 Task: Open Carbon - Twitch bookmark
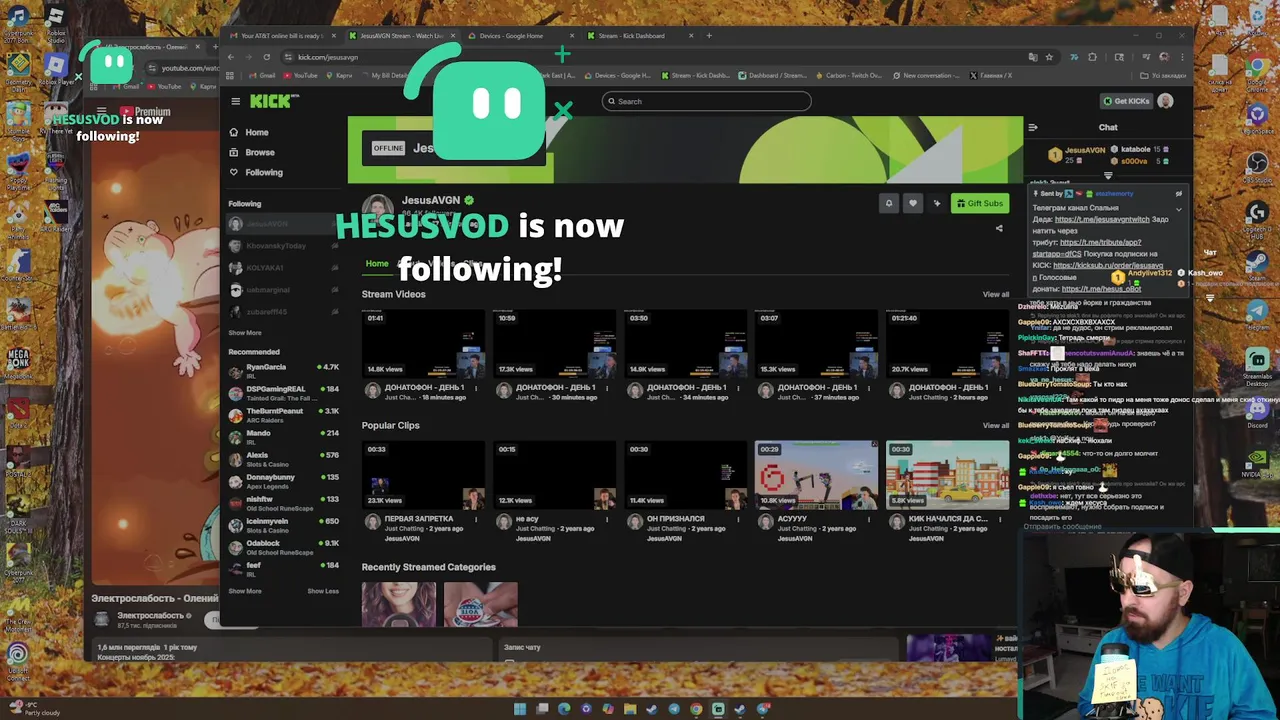pos(849,75)
